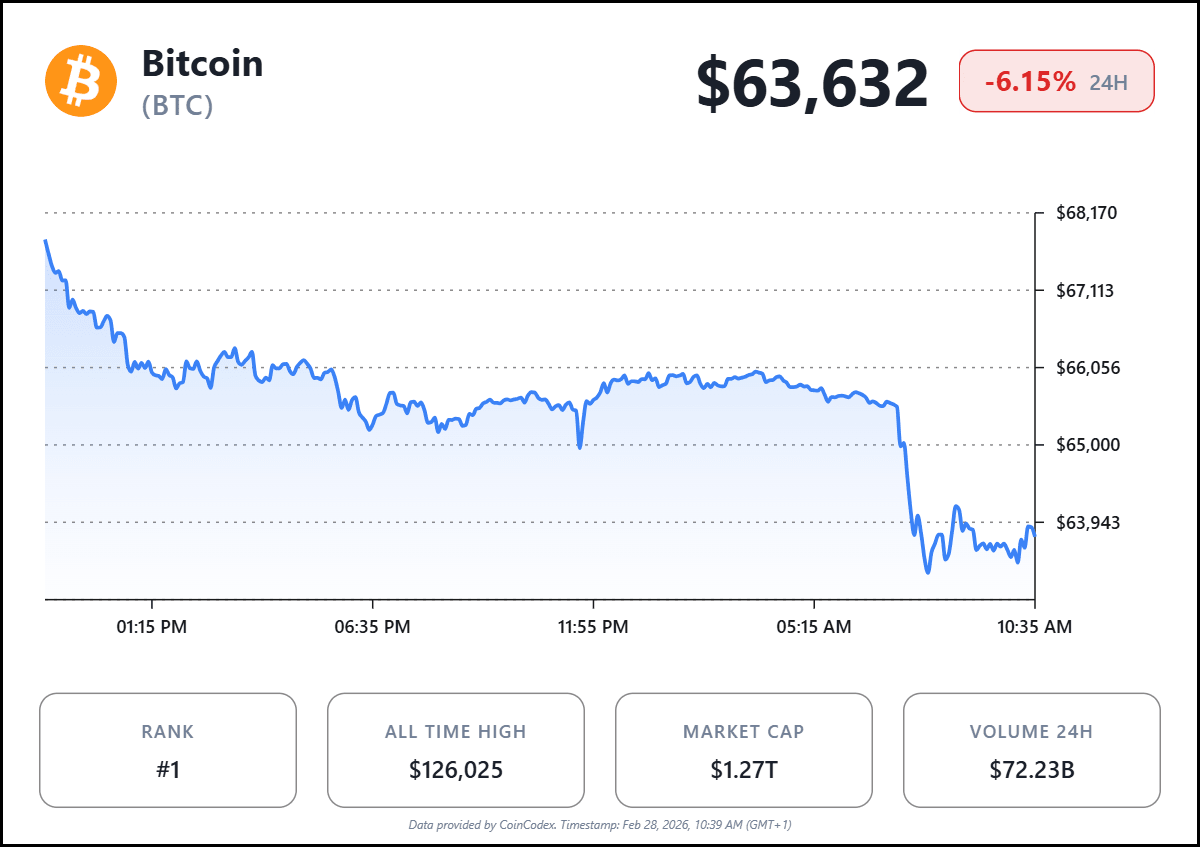Click the 06:35 PM time marker
The image size is (1200, 847).
coord(373,627)
